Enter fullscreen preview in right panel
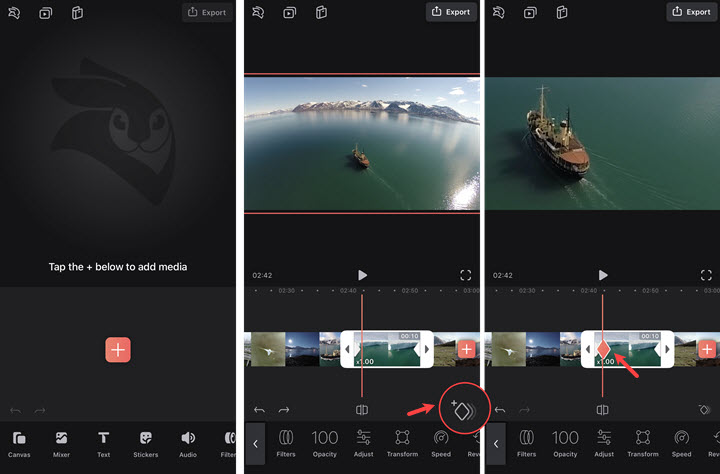This screenshot has height=474, width=720. click(x=706, y=275)
